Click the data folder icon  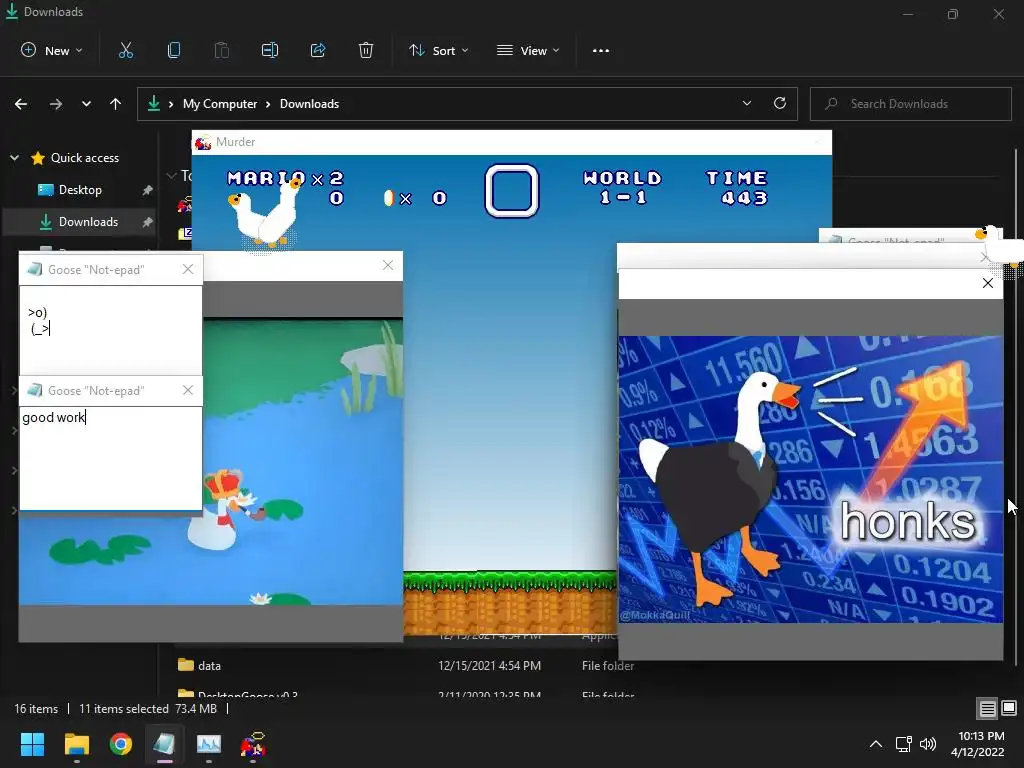pos(186,665)
